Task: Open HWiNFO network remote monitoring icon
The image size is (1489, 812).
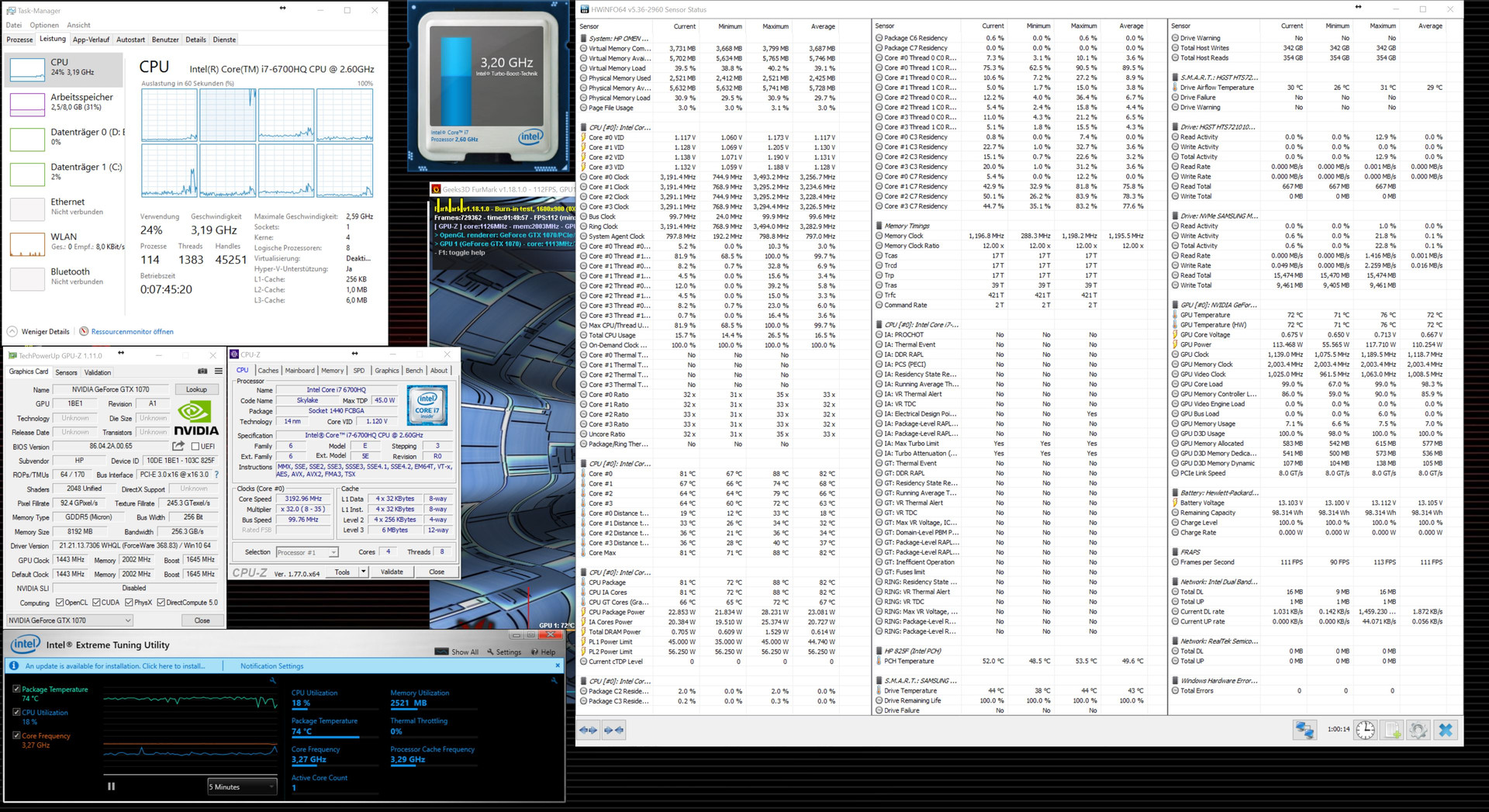Action: tap(1304, 730)
